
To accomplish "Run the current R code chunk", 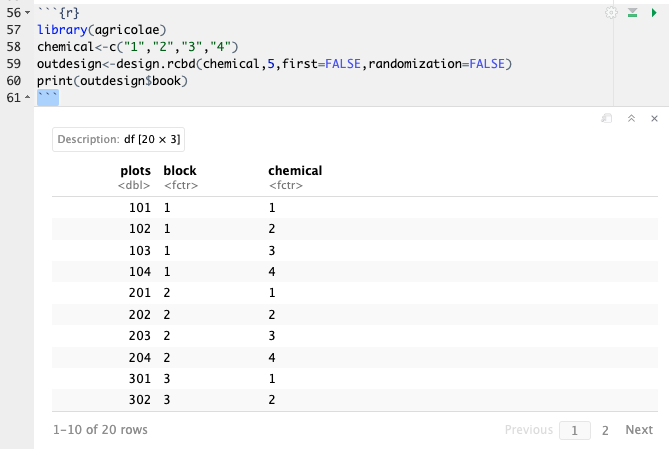I will [654, 12].
